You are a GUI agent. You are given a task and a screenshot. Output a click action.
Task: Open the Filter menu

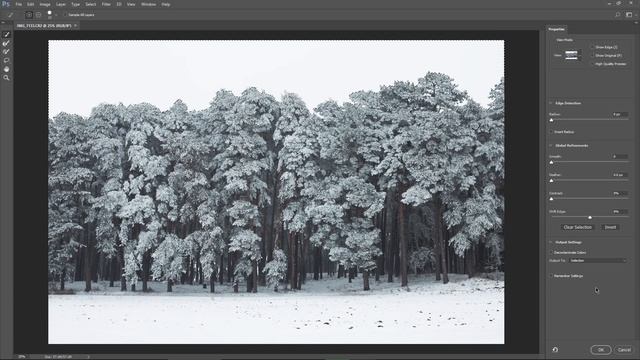pos(106,4)
